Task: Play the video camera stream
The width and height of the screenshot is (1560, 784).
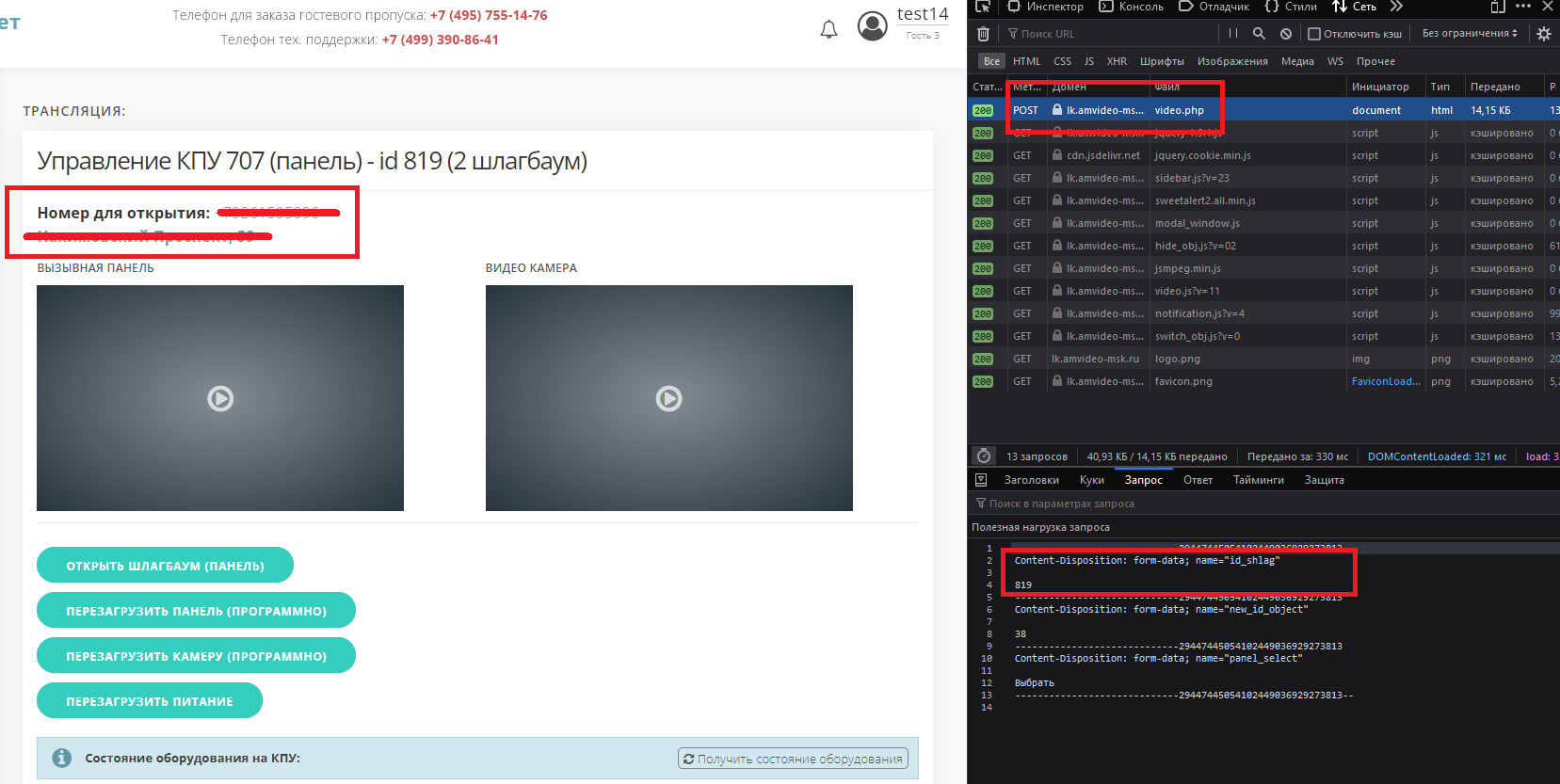Action: pos(669,398)
